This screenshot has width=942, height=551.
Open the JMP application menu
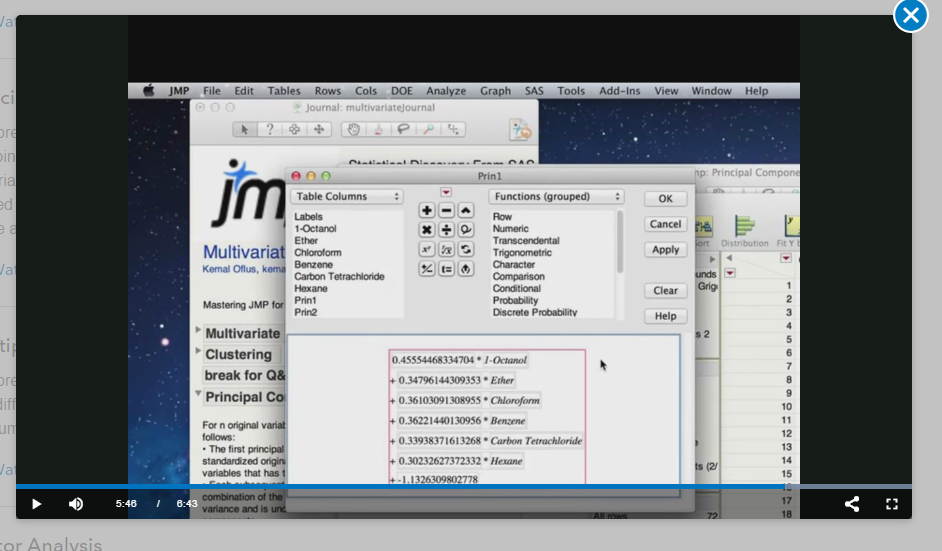point(179,91)
